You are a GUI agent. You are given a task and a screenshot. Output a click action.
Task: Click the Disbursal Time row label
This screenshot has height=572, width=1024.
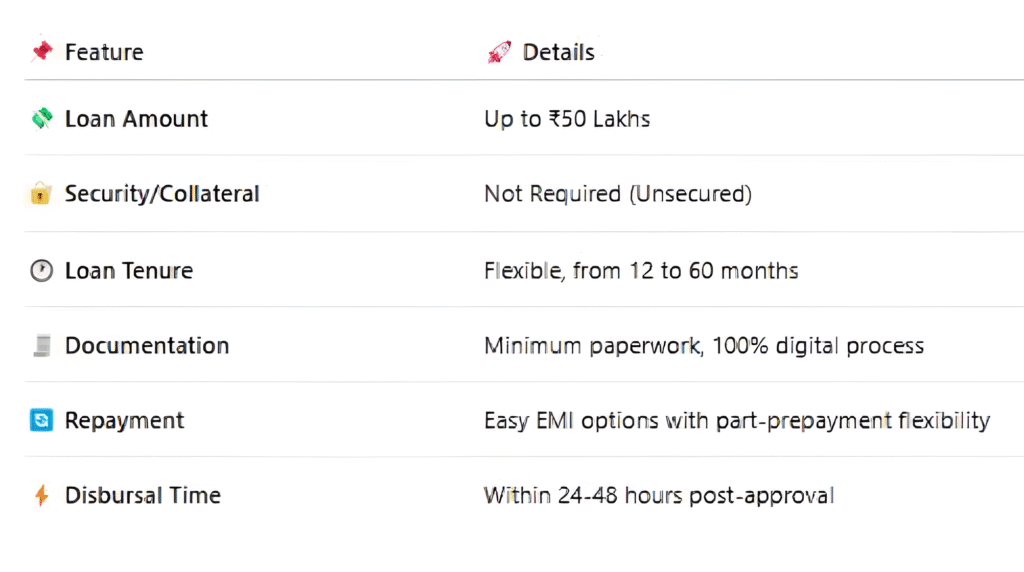(143, 495)
